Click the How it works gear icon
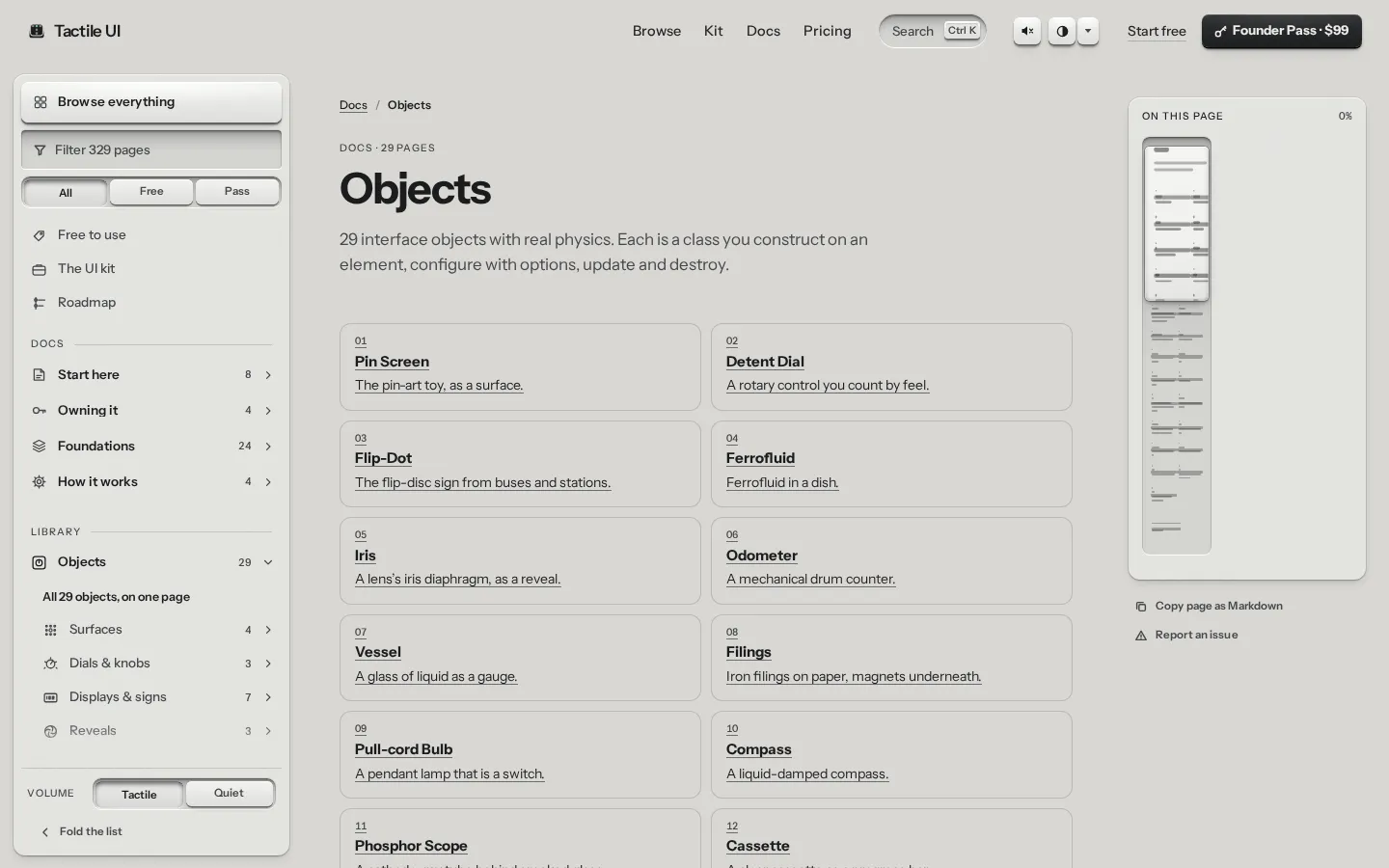 tap(40, 482)
